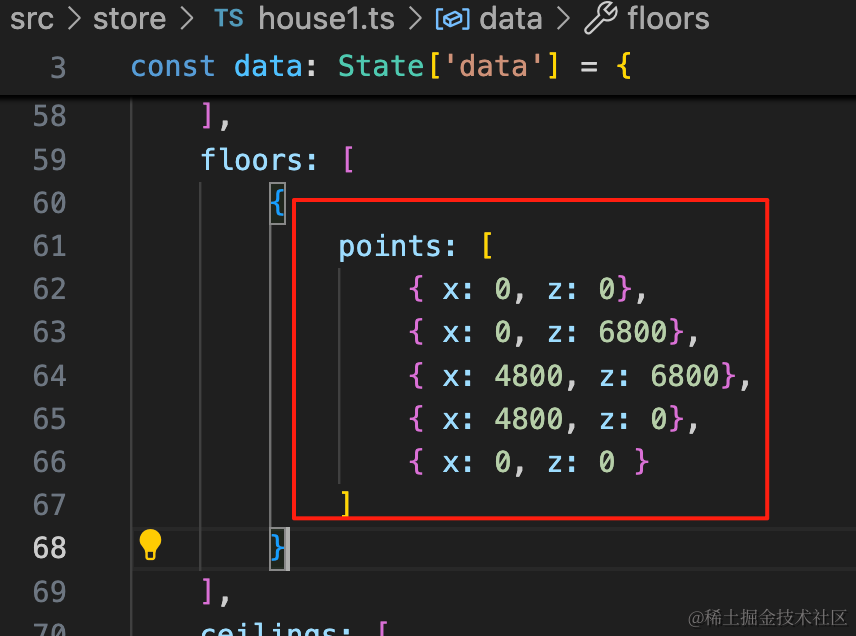The image size is (856, 636).
Task: Click the 'const' keyword in sticky header
Action: 173,66
